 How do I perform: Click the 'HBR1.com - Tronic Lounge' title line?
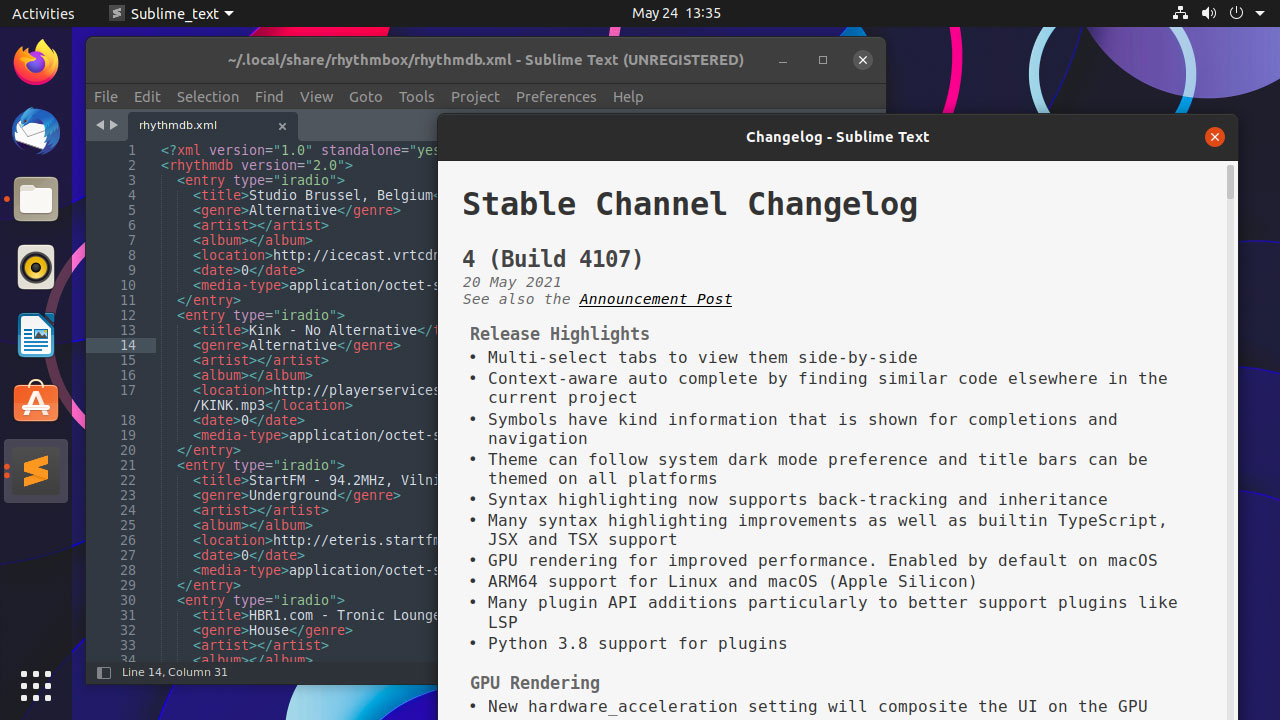pos(315,615)
